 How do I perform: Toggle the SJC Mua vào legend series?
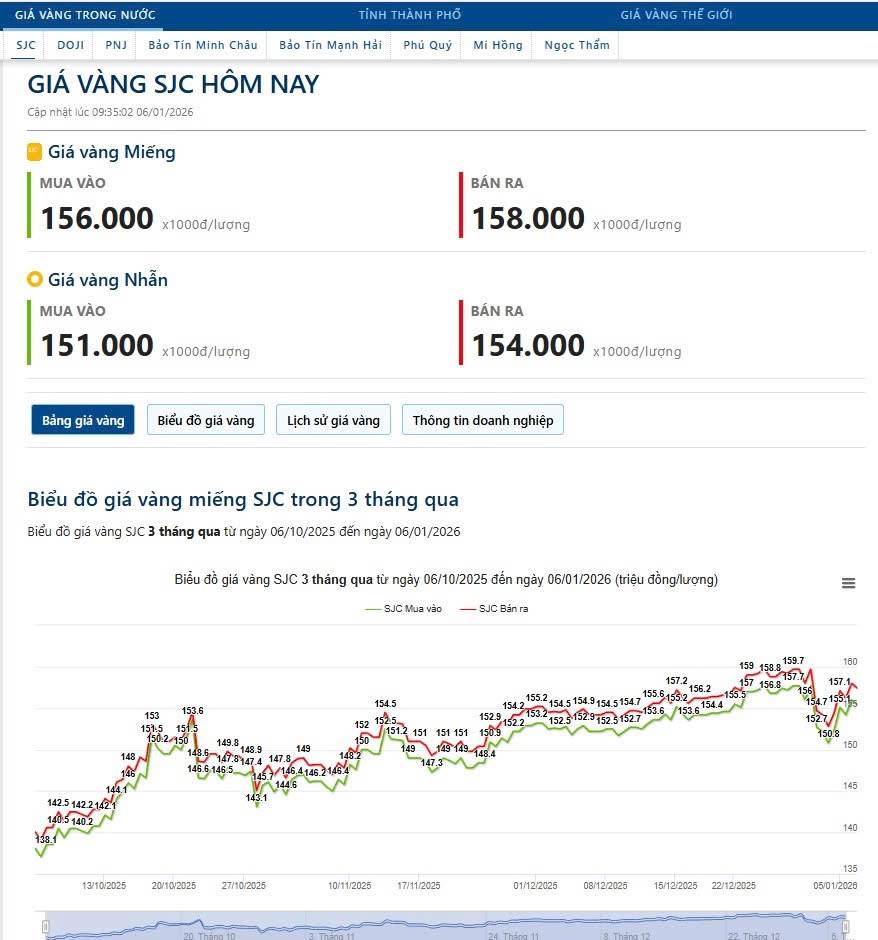pyautogui.click(x=405, y=608)
